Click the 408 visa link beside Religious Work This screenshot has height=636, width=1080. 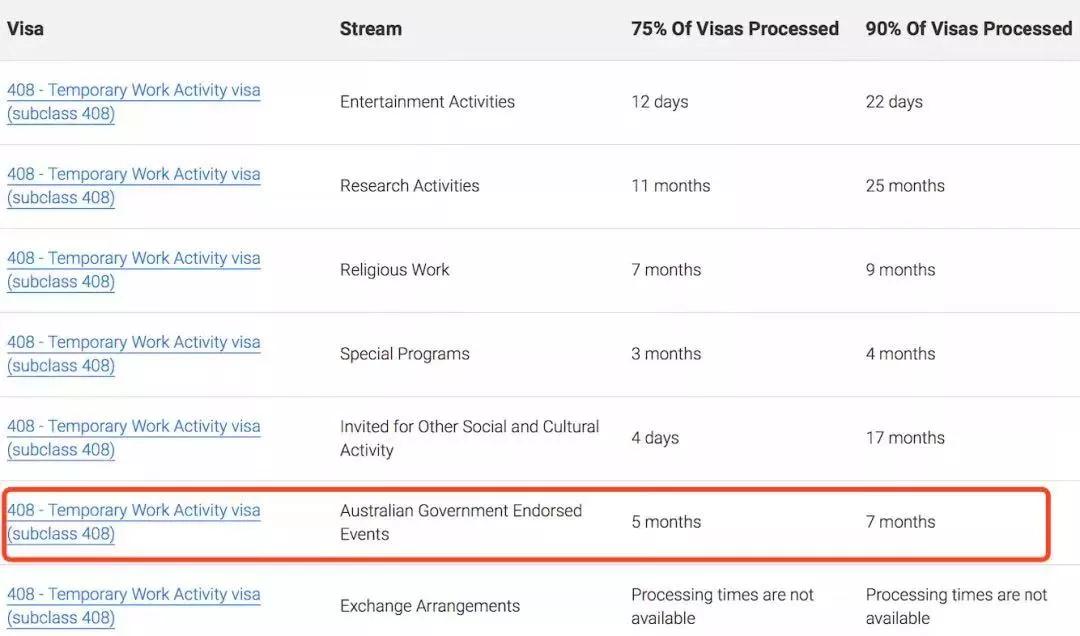point(133,258)
